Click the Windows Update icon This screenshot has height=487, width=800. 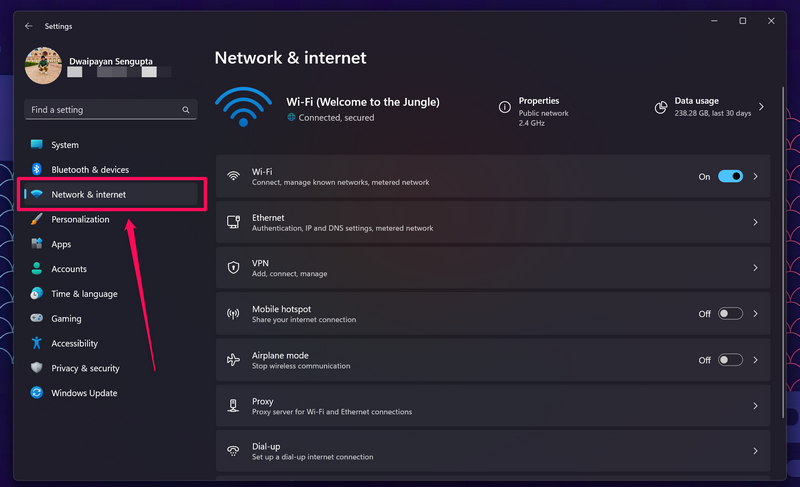37,393
